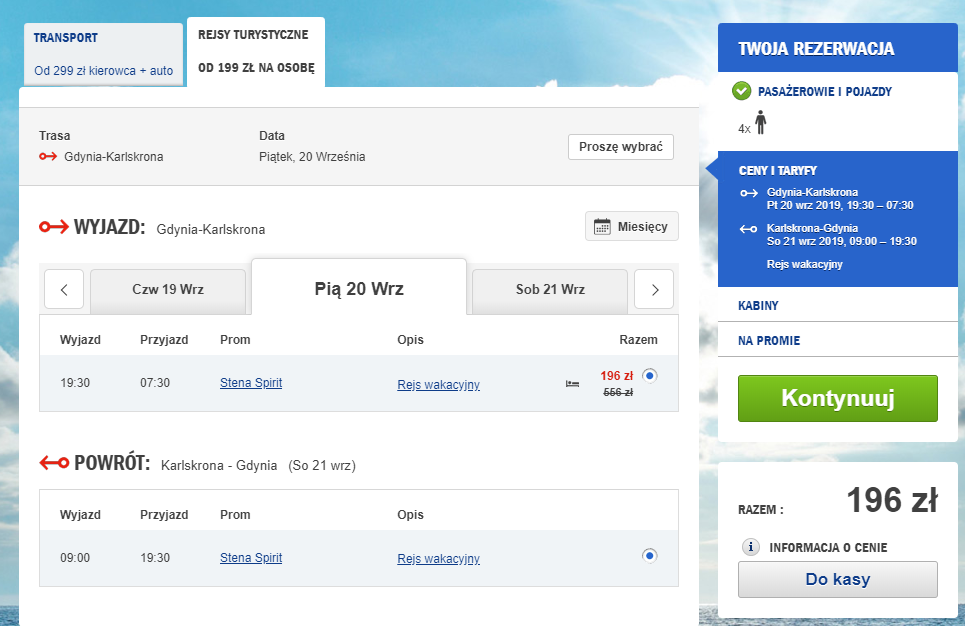Click the passenger figure icon in reservation panel
Image resolution: width=965 pixels, height=626 pixels.
[761, 122]
